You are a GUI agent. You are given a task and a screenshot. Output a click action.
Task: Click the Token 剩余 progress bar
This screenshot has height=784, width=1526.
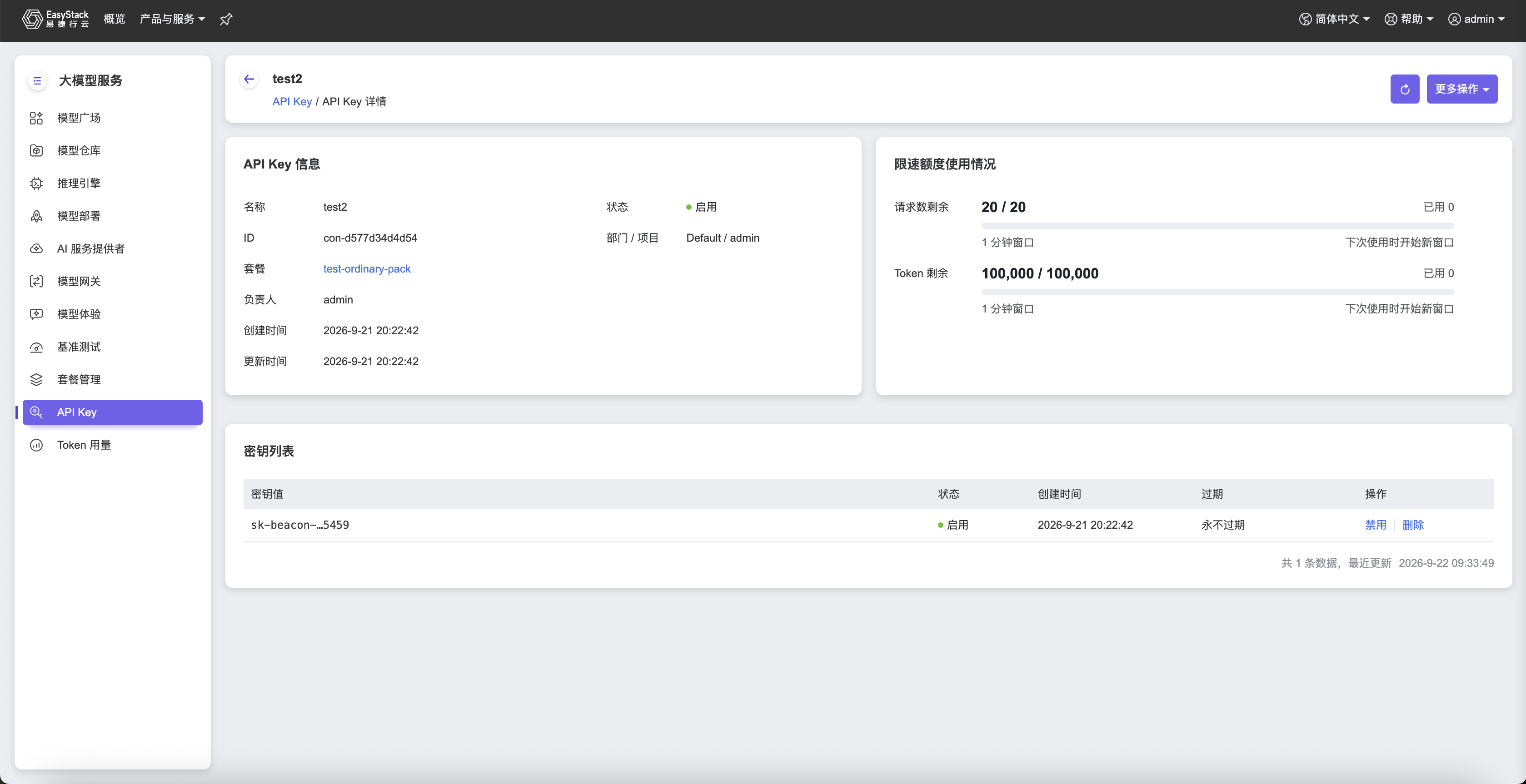click(1217, 292)
